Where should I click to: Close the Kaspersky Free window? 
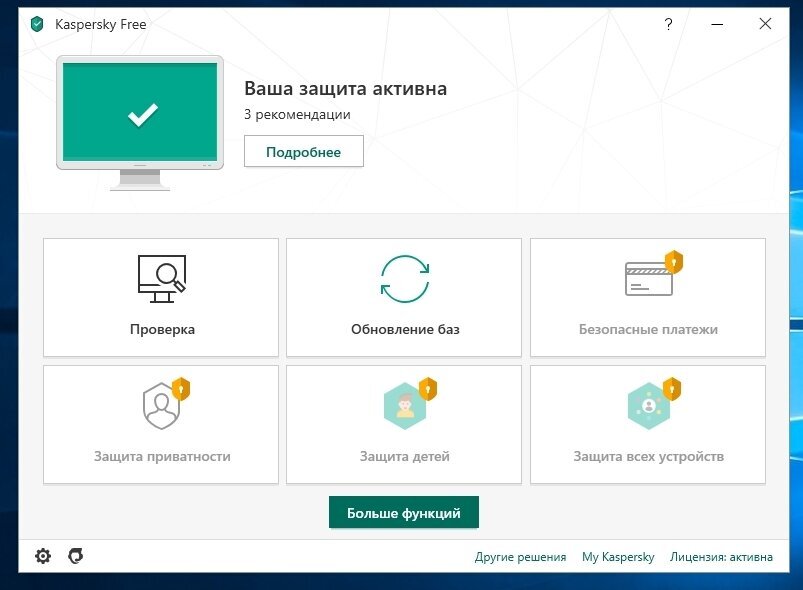tap(765, 24)
